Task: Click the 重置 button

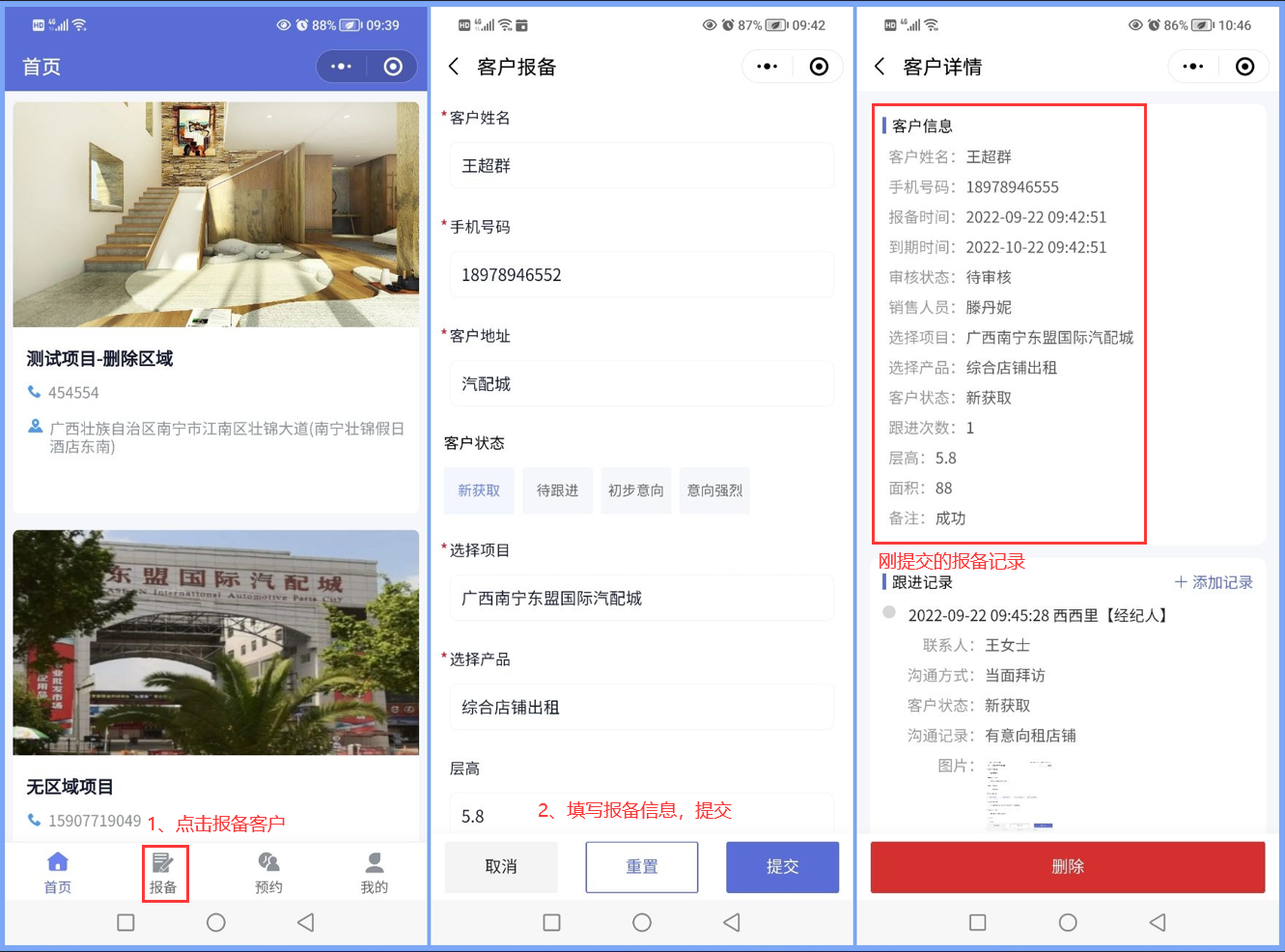Action: [642, 867]
